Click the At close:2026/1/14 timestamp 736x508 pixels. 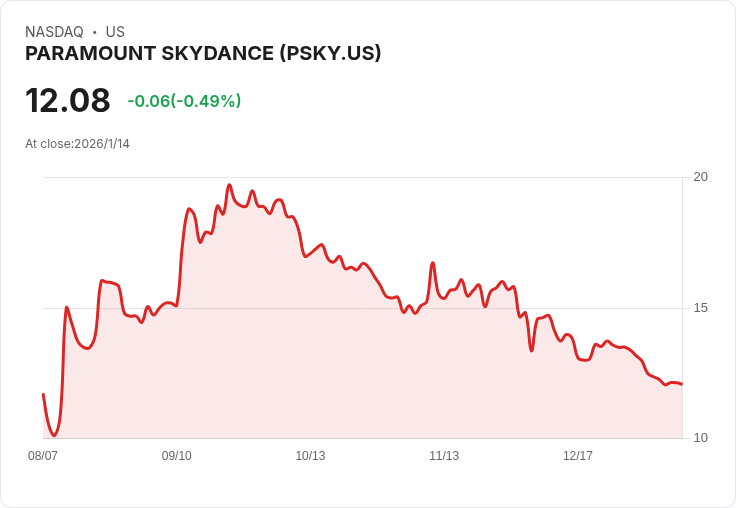[x=77, y=143]
